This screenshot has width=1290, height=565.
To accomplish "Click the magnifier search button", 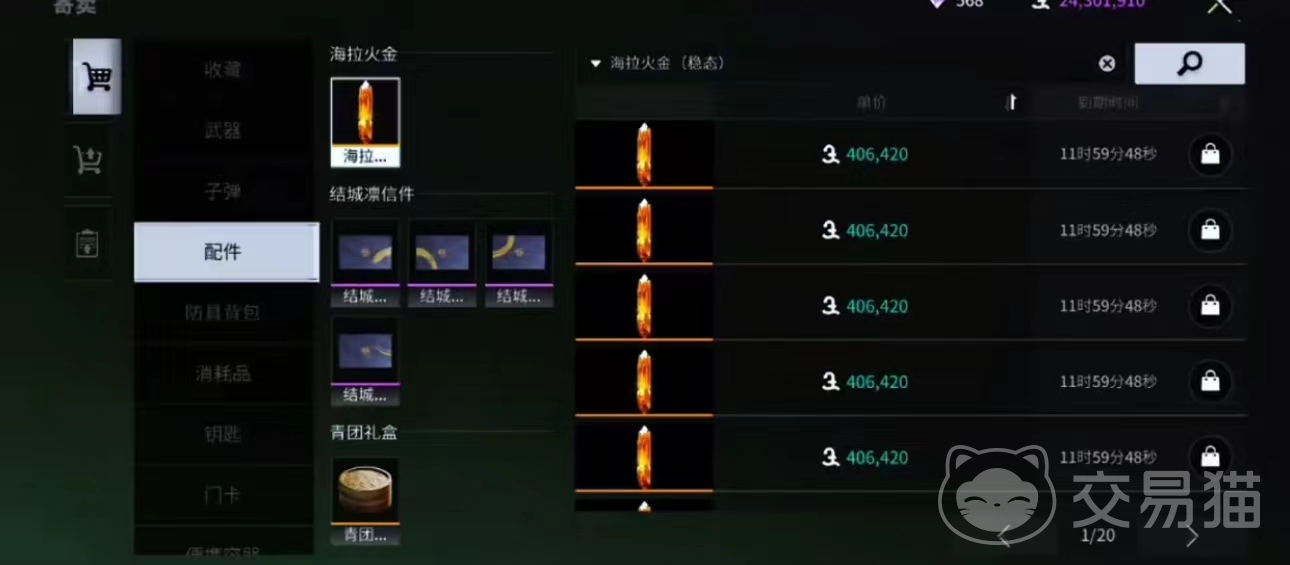I will [x=1189, y=64].
